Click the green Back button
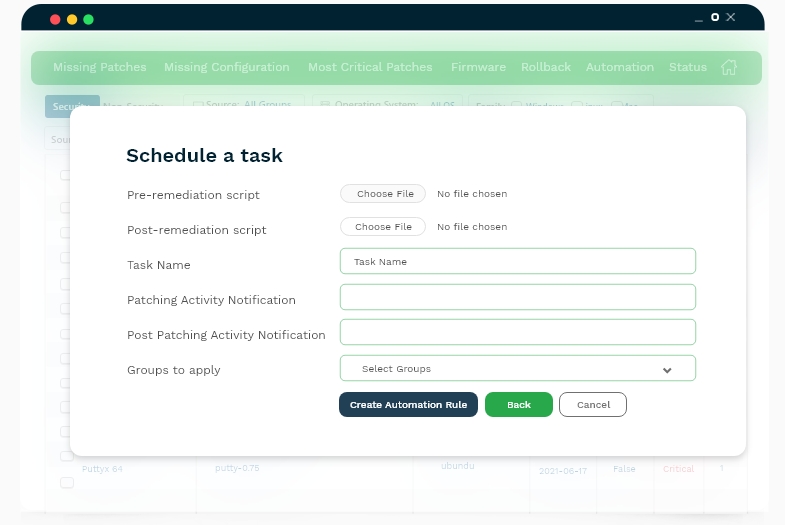The height and width of the screenshot is (525, 785). [519, 404]
